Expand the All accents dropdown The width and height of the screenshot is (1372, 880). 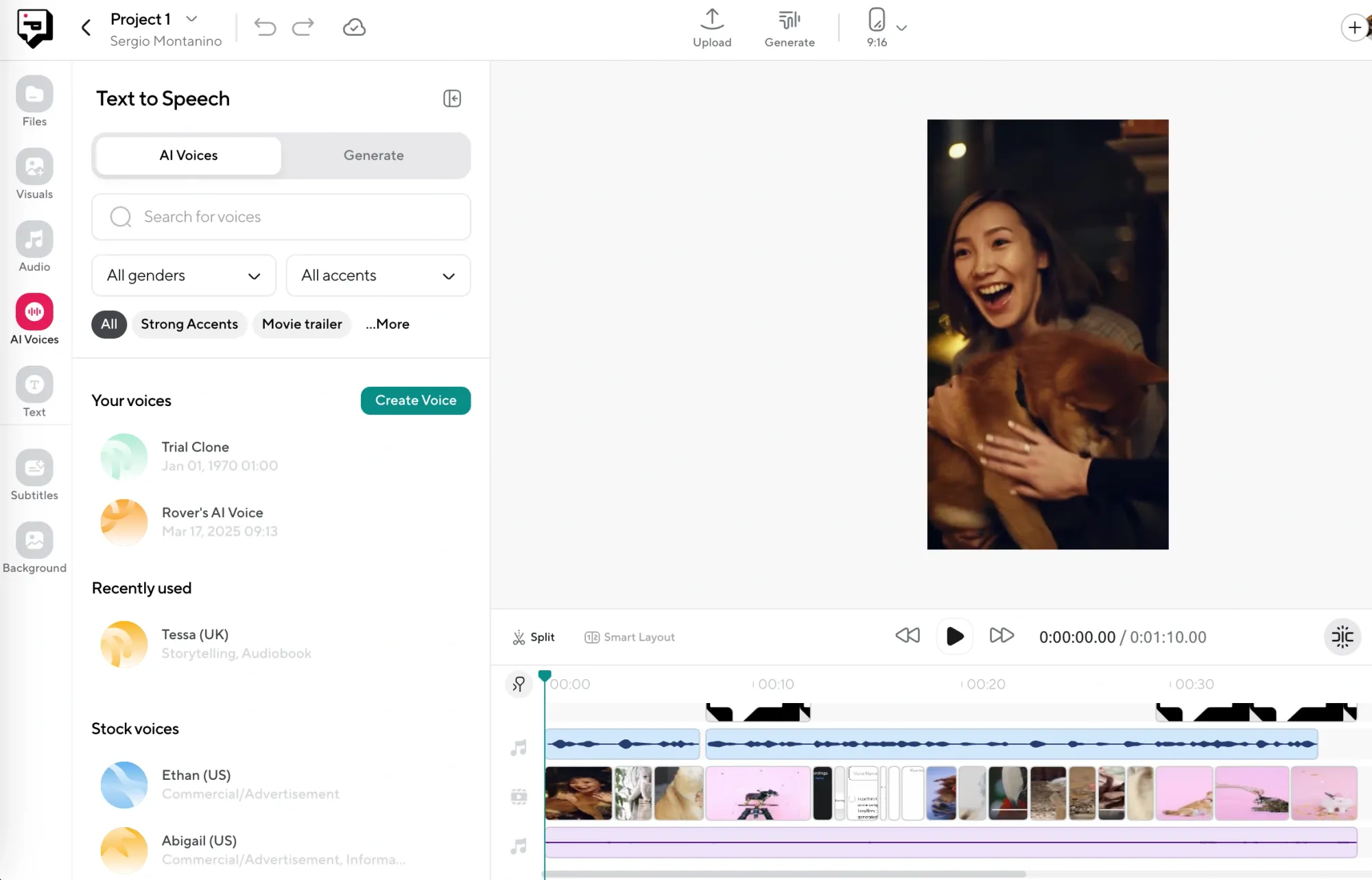(x=378, y=275)
